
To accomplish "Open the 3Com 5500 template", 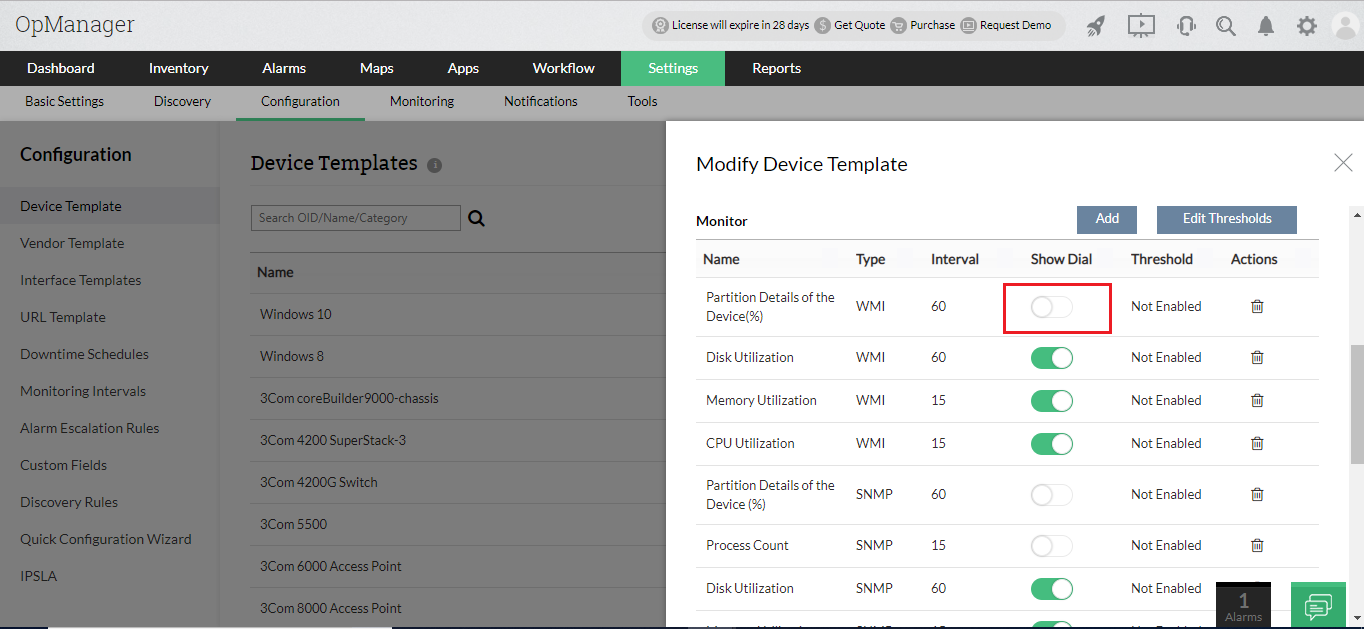I will click(293, 524).
